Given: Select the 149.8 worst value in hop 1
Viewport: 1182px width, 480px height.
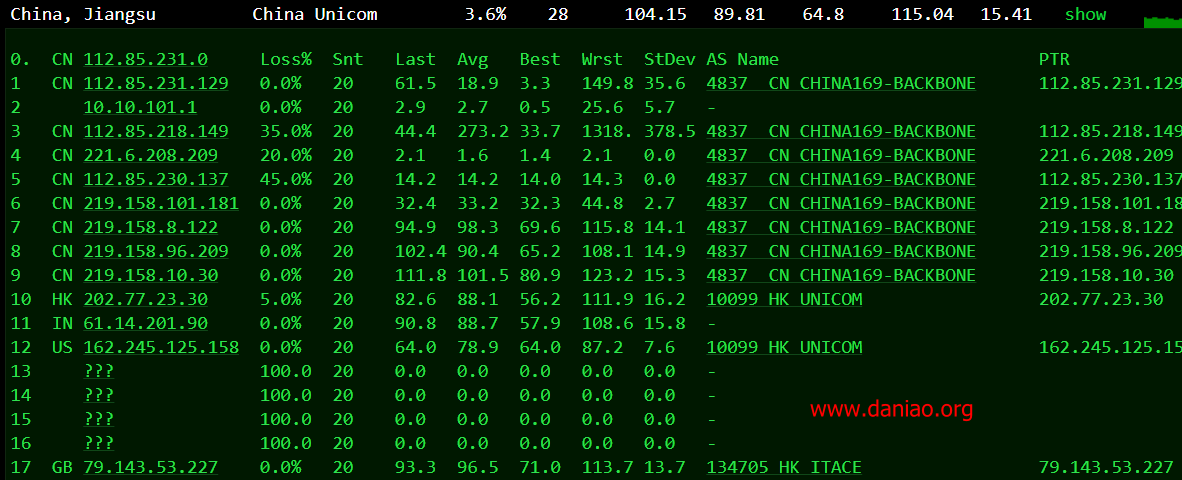Looking at the screenshot, I should tap(608, 84).
